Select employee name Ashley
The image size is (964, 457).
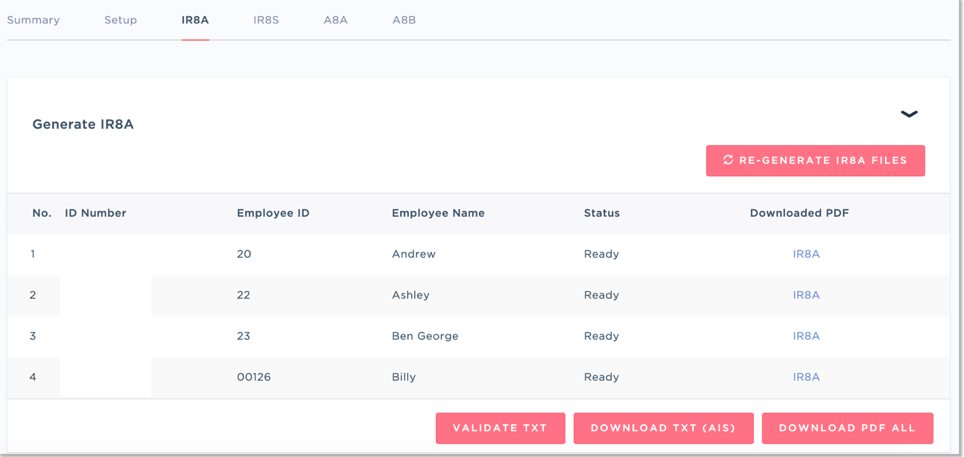click(411, 295)
